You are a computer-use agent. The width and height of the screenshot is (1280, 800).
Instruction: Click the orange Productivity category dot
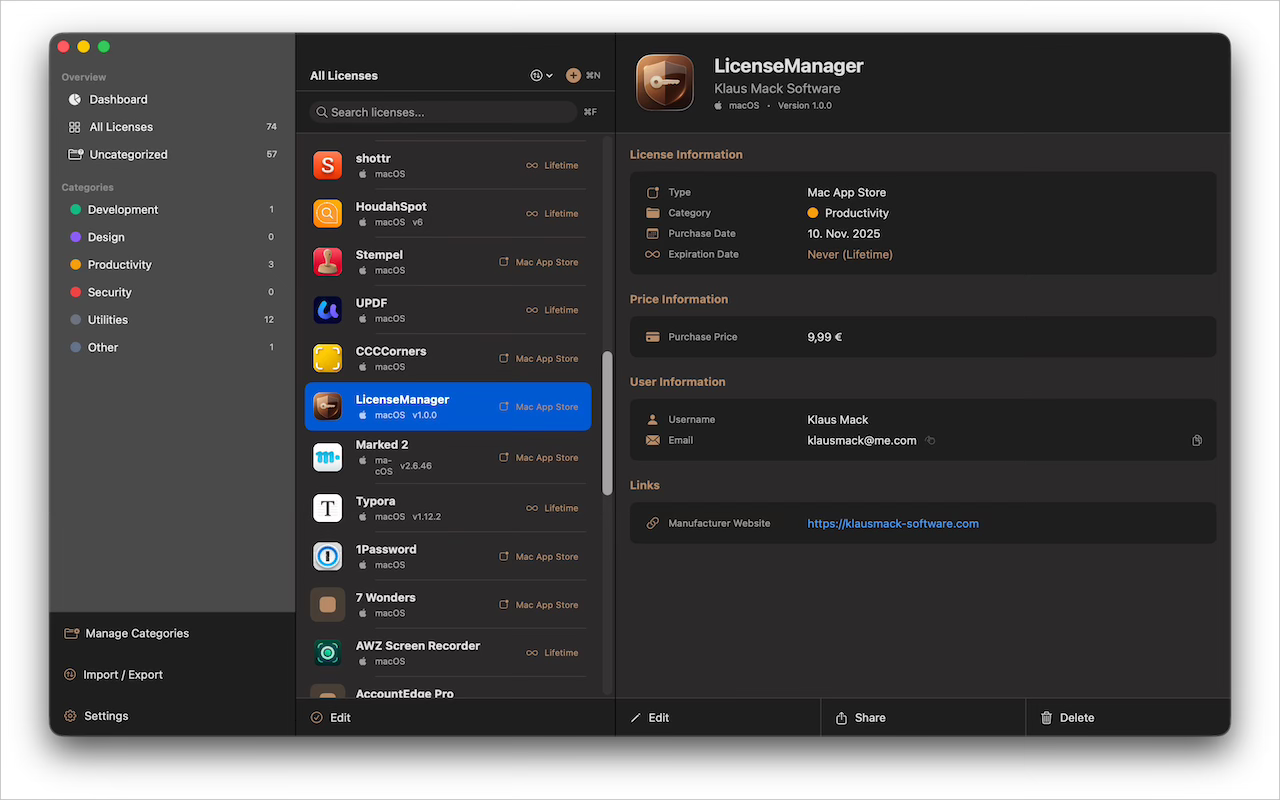point(76,265)
